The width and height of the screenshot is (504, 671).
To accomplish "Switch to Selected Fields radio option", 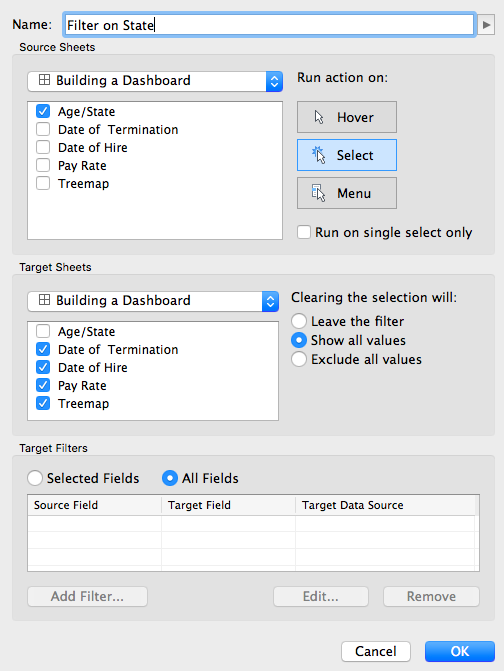I will (x=35, y=478).
